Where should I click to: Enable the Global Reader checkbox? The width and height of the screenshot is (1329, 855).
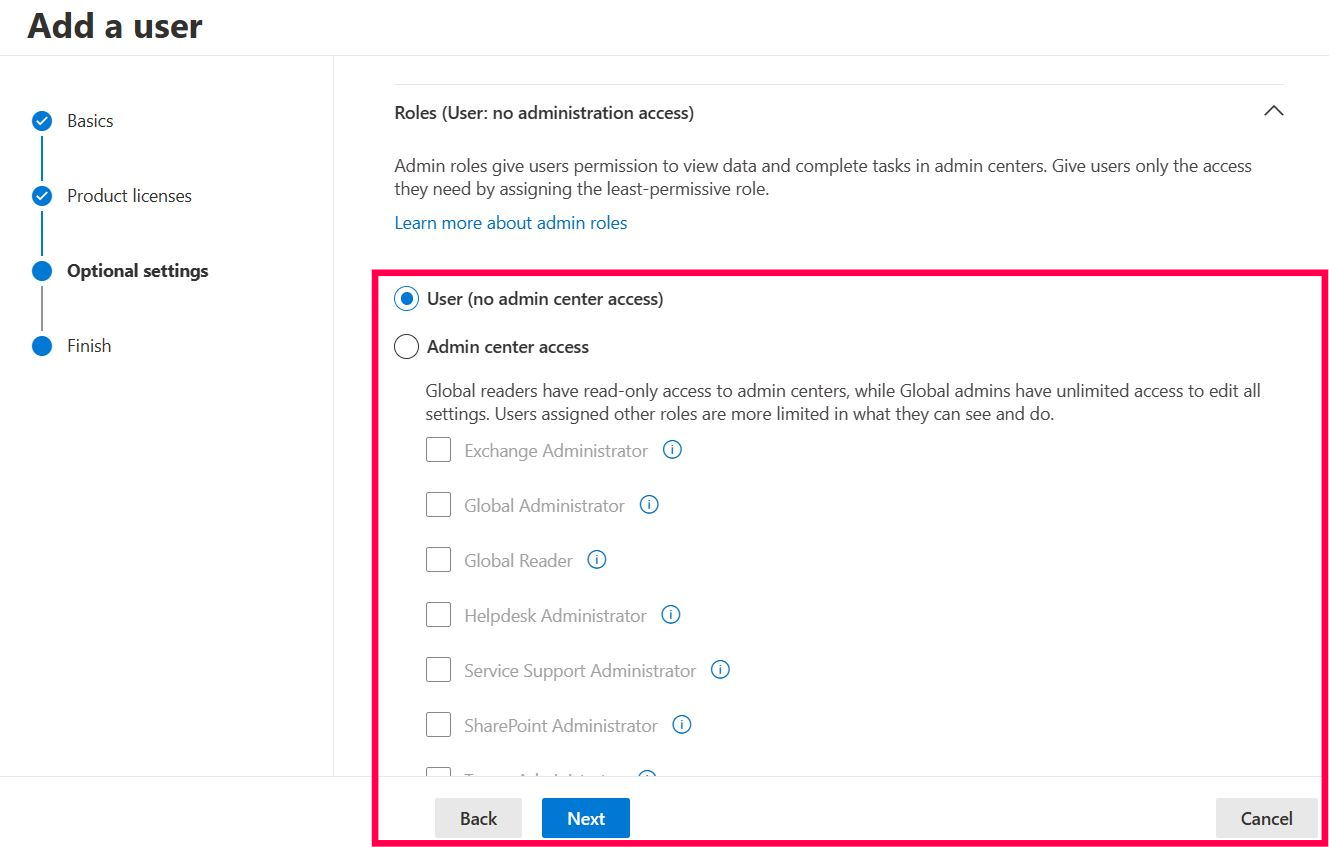(438, 560)
